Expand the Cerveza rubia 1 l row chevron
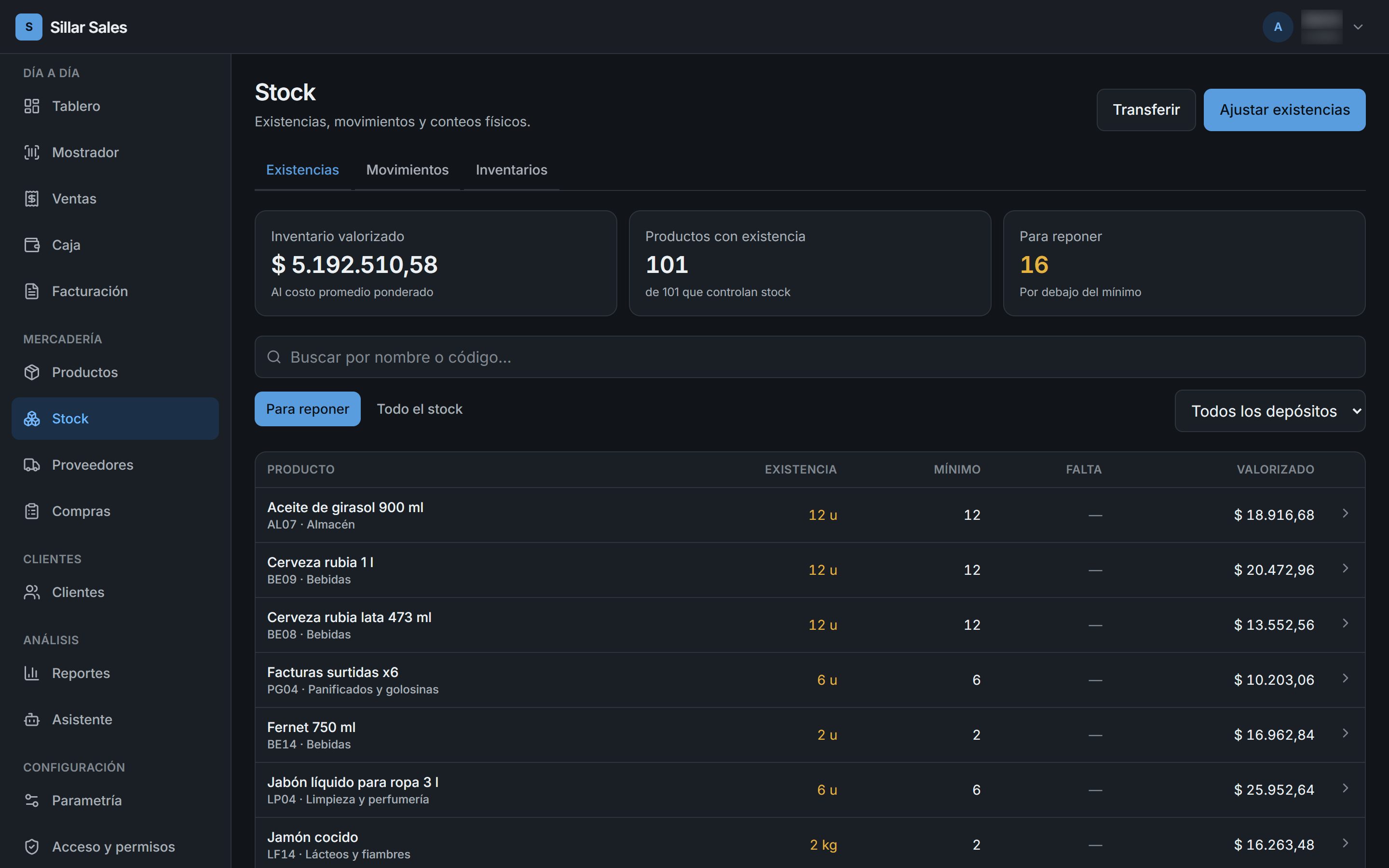Screen dimensions: 1389x868 (1346, 569)
